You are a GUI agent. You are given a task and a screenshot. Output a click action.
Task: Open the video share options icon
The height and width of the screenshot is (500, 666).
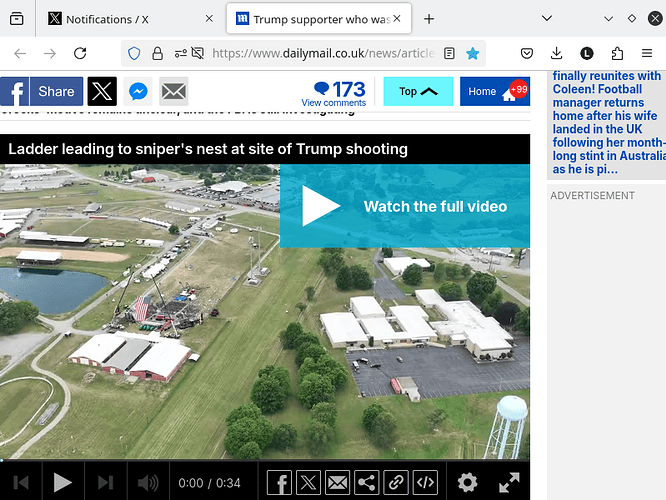point(367,483)
